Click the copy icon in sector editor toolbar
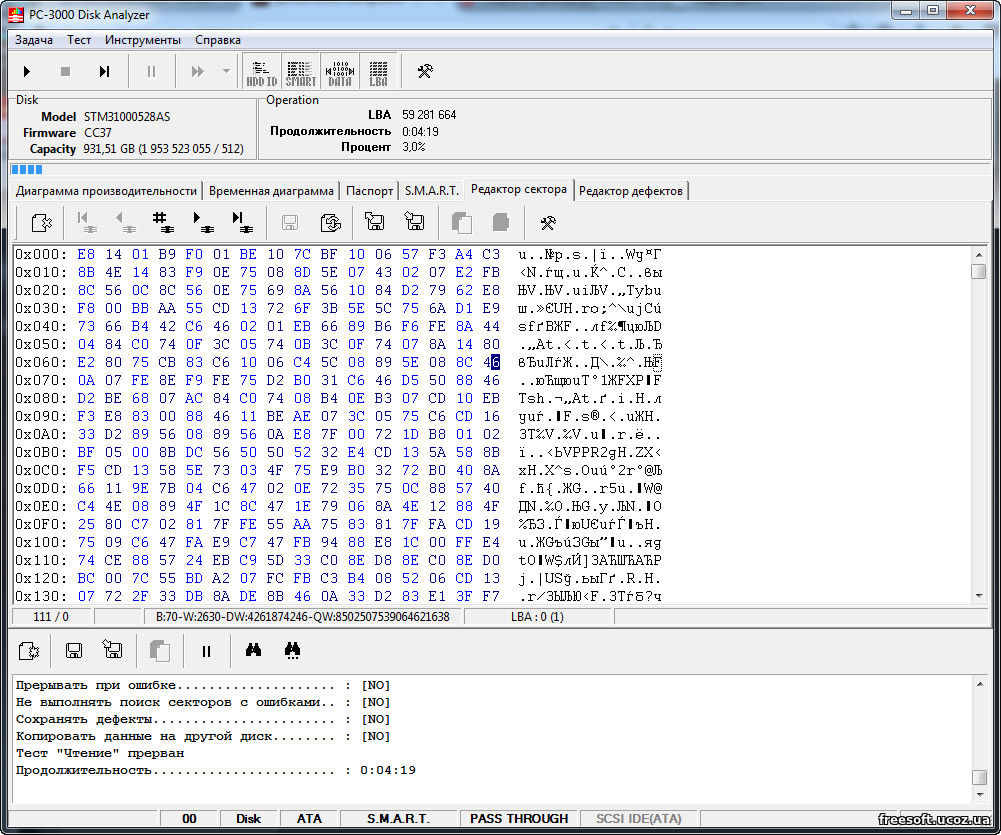 click(462, 222)
